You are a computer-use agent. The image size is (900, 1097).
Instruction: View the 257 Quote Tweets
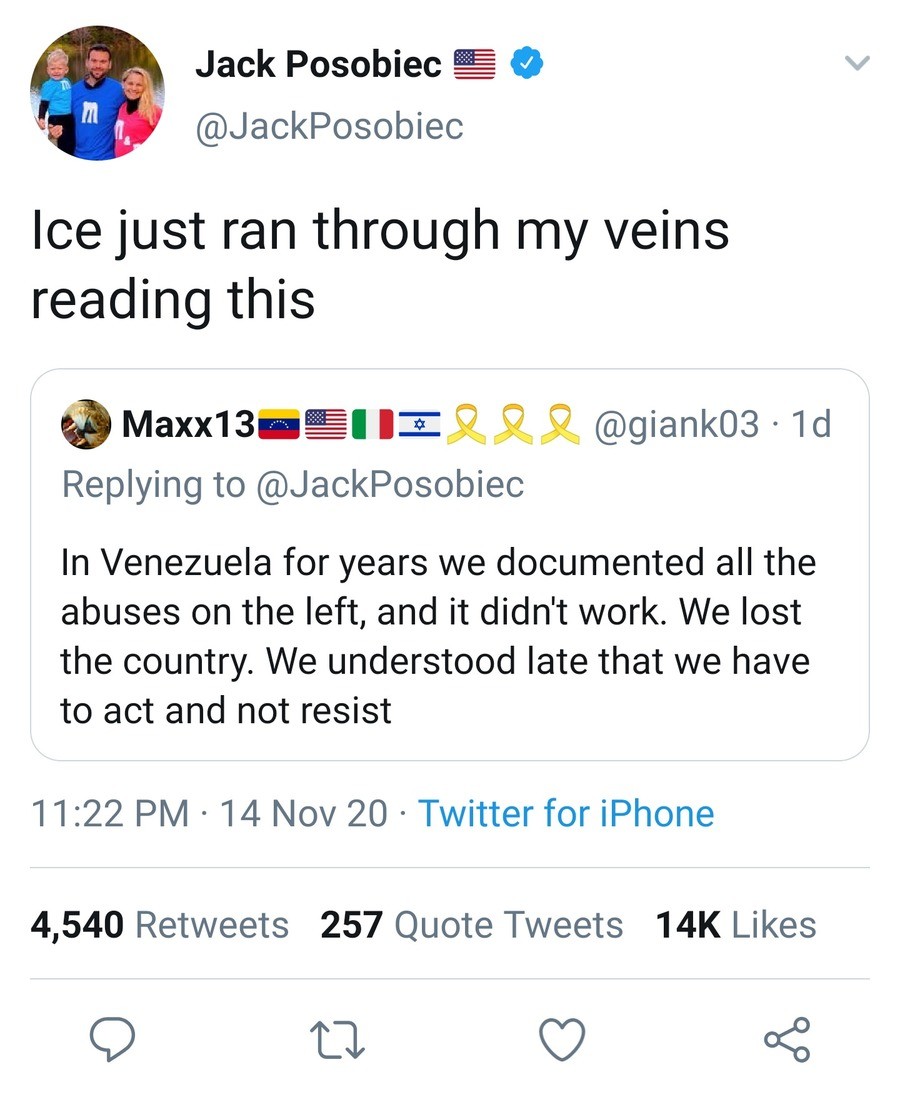471,925
